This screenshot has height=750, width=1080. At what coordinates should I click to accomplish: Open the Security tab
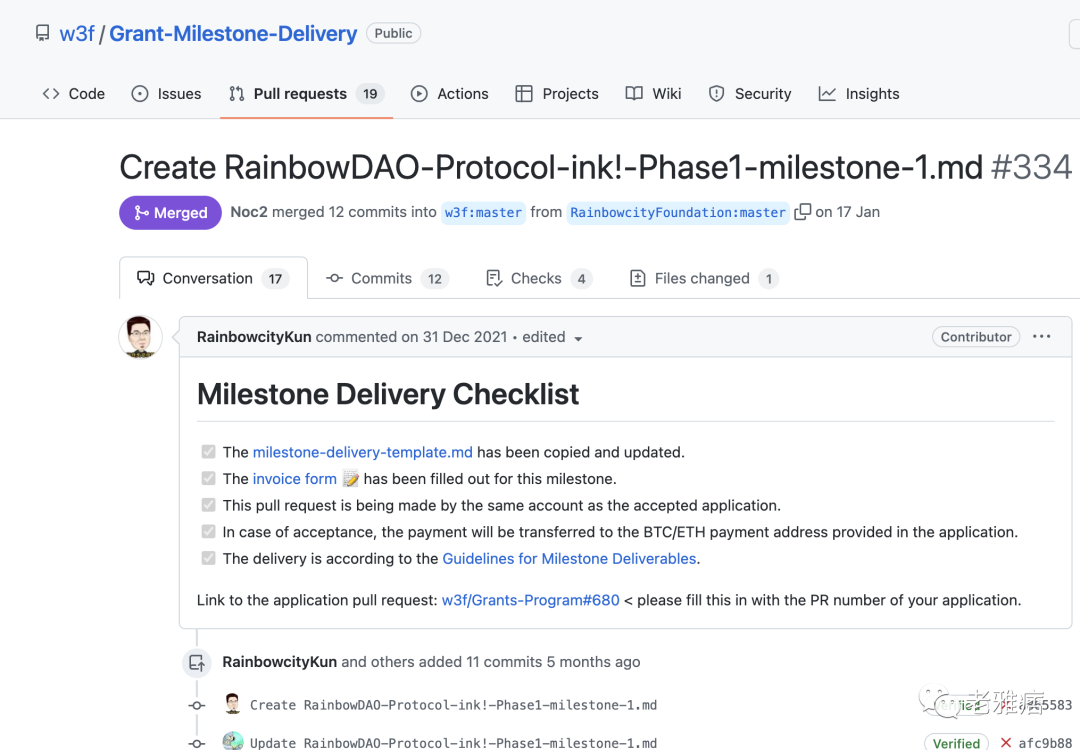(749, 94)
